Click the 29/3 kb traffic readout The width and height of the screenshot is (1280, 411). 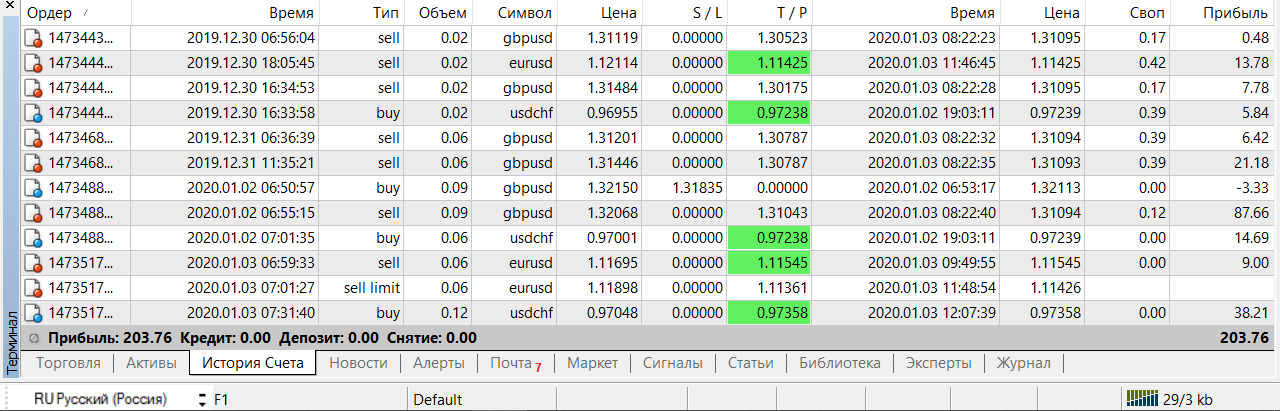[1188, 399]
